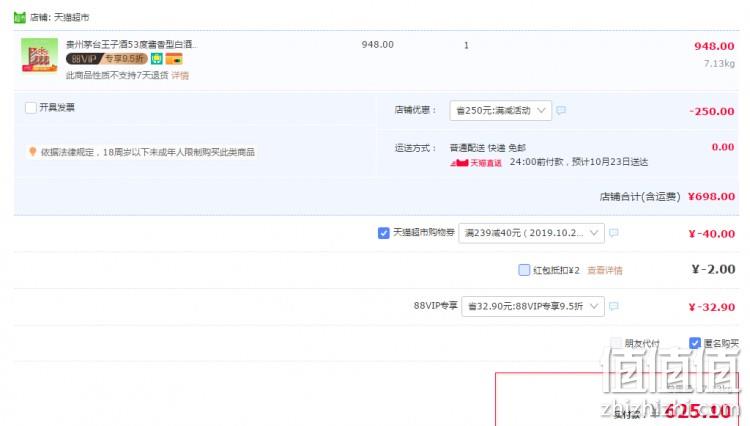Click the ¥-32.90 VIP discount amount
The width and height of the screenshot is (750, 426).
[712, 307]
